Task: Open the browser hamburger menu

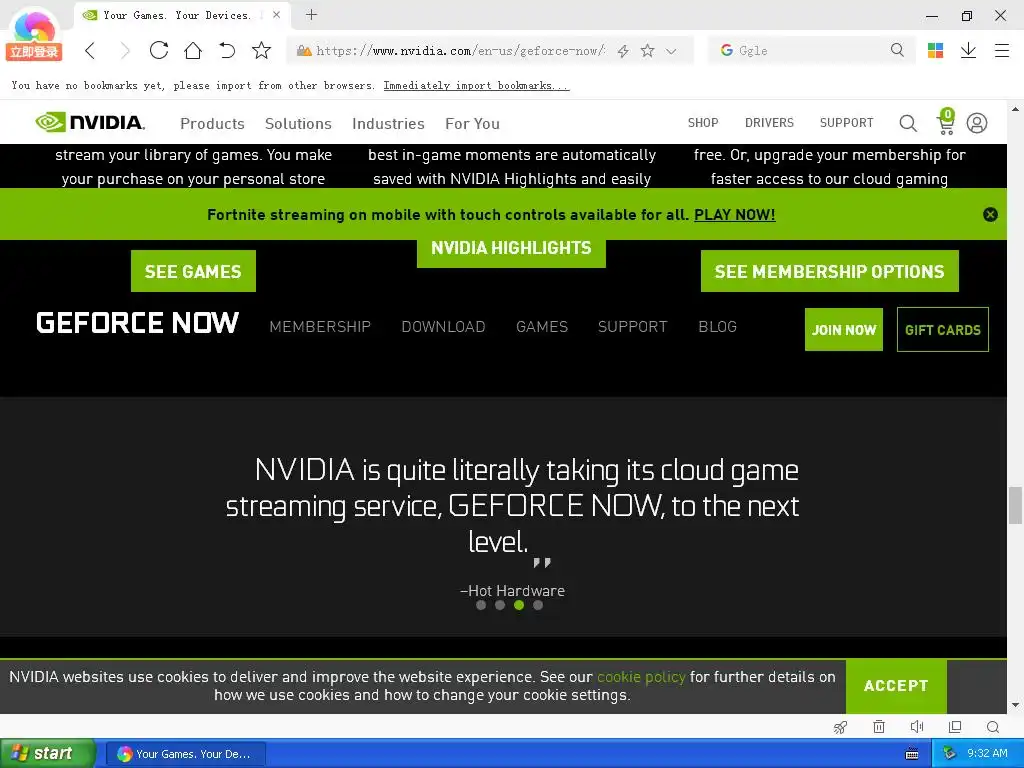Action: tap(1002, 50)
